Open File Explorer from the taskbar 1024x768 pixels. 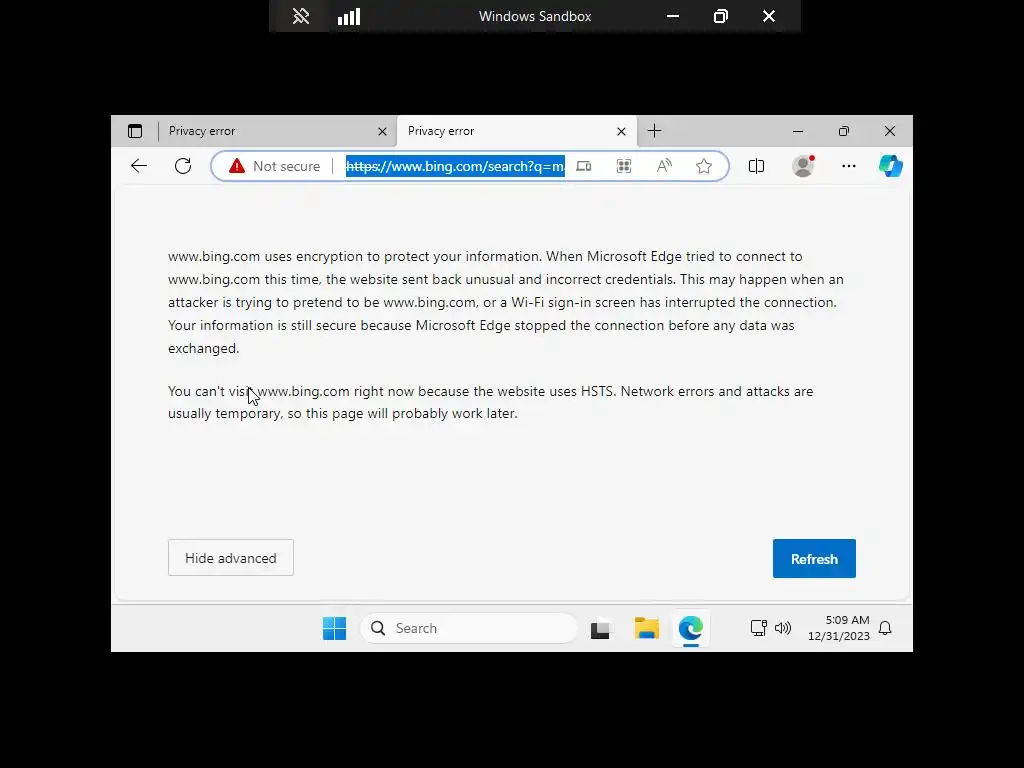[647, 628]
